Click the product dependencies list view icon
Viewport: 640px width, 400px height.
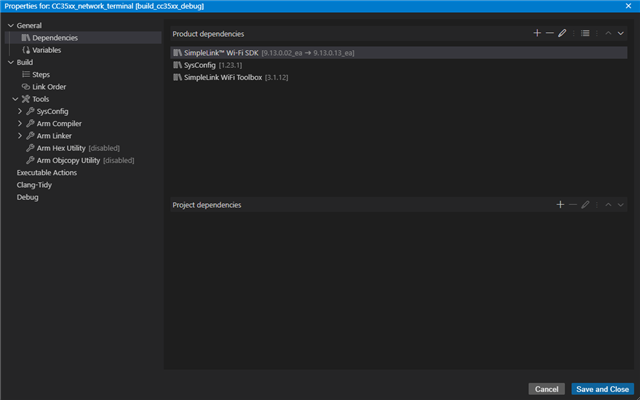point(585,33)
